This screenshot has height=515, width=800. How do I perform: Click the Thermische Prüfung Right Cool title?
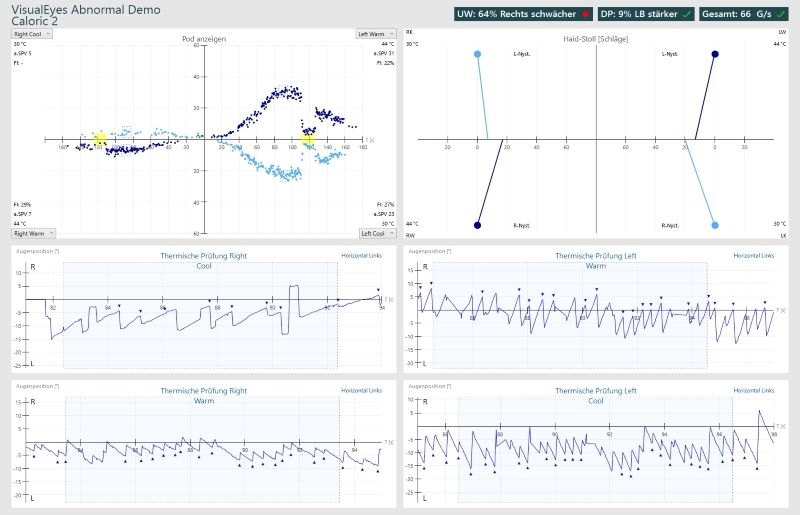point(204,256)
